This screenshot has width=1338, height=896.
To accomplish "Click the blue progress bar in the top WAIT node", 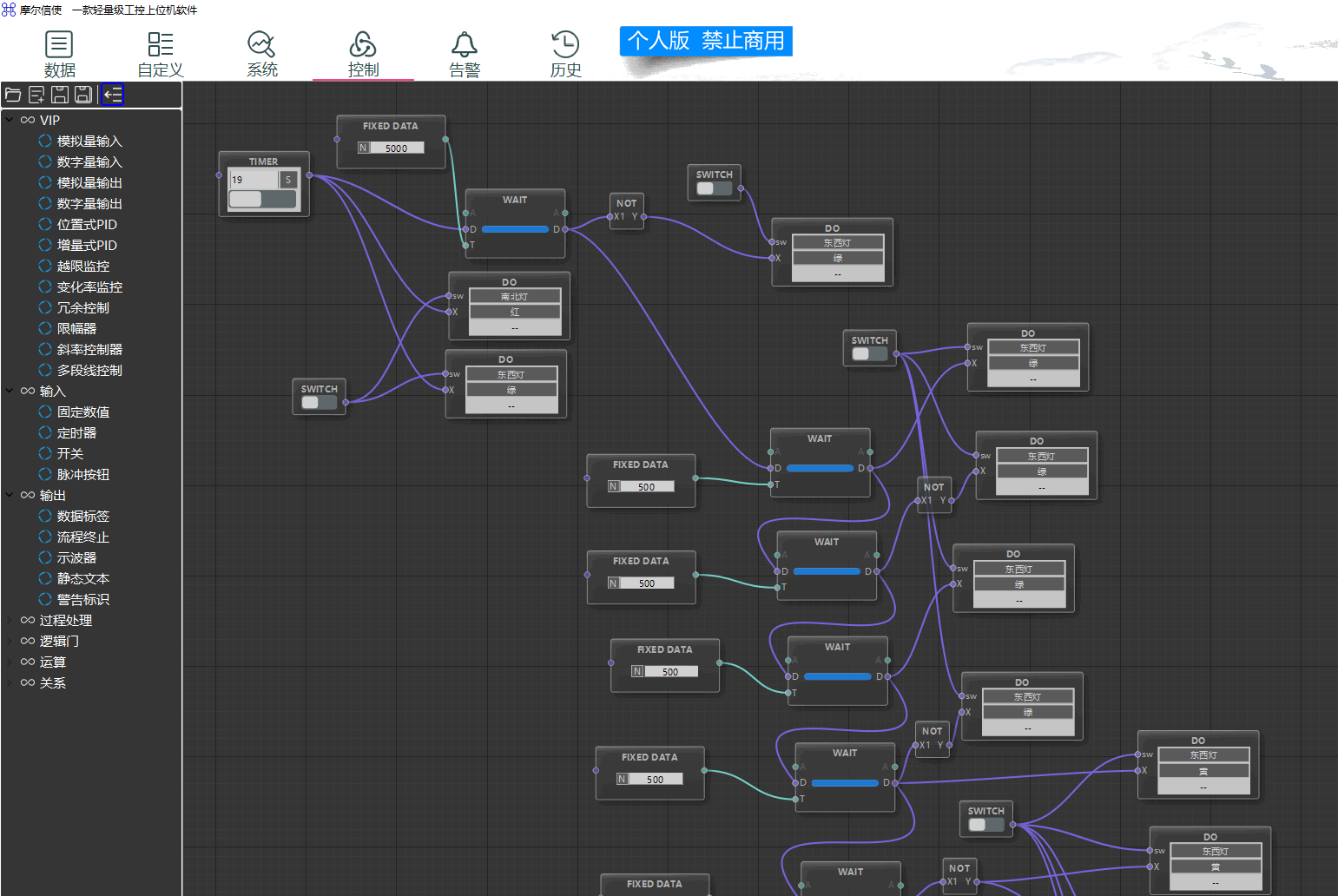I will coord(515,229).
